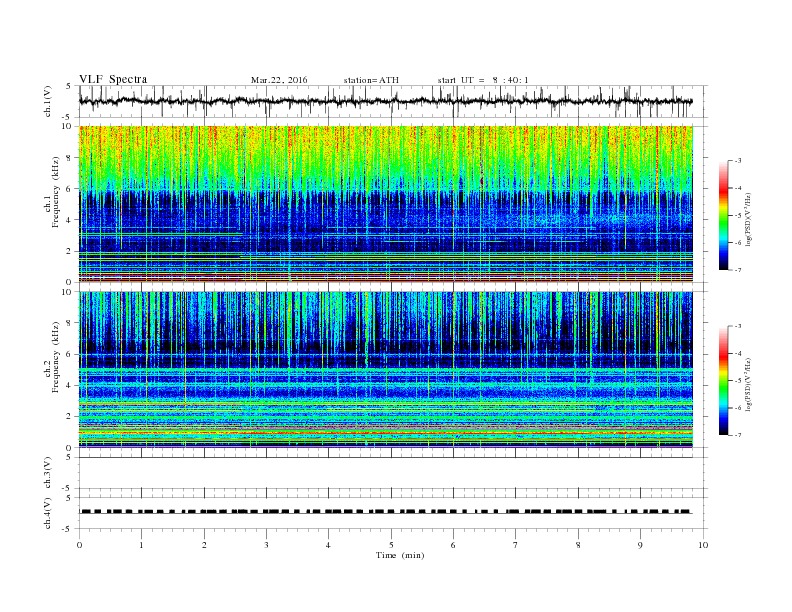Click time axis tick label "1"

[141, 545]
